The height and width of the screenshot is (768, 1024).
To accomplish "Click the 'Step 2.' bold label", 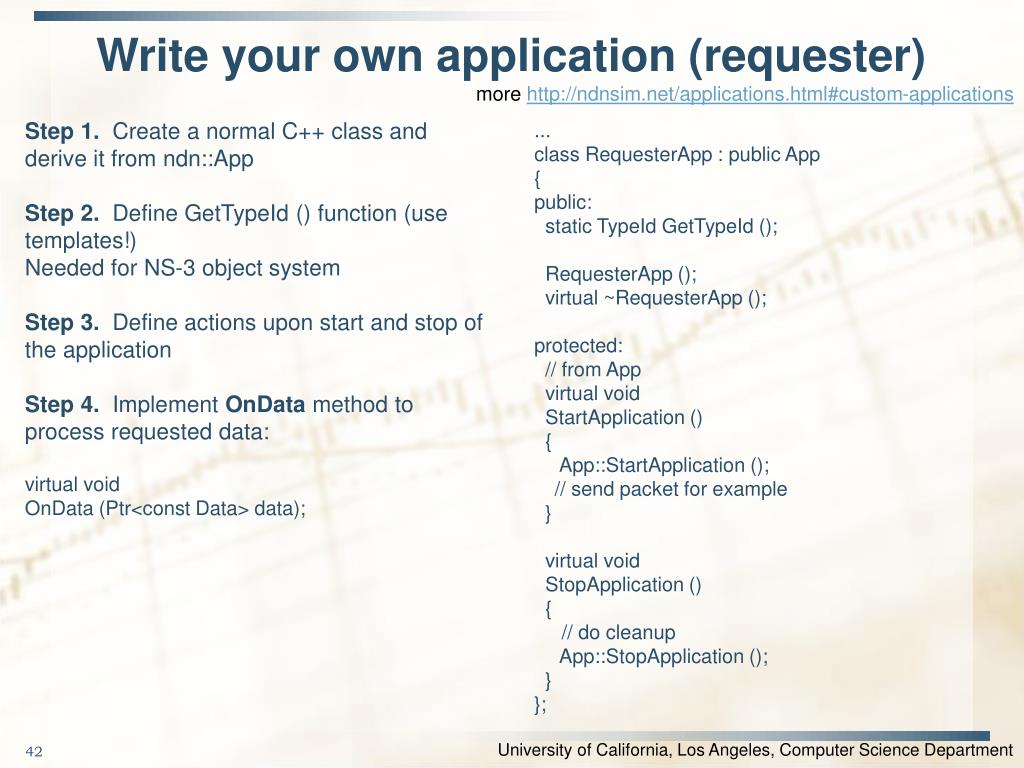I will pyautogui.click(x=62, y=214).
